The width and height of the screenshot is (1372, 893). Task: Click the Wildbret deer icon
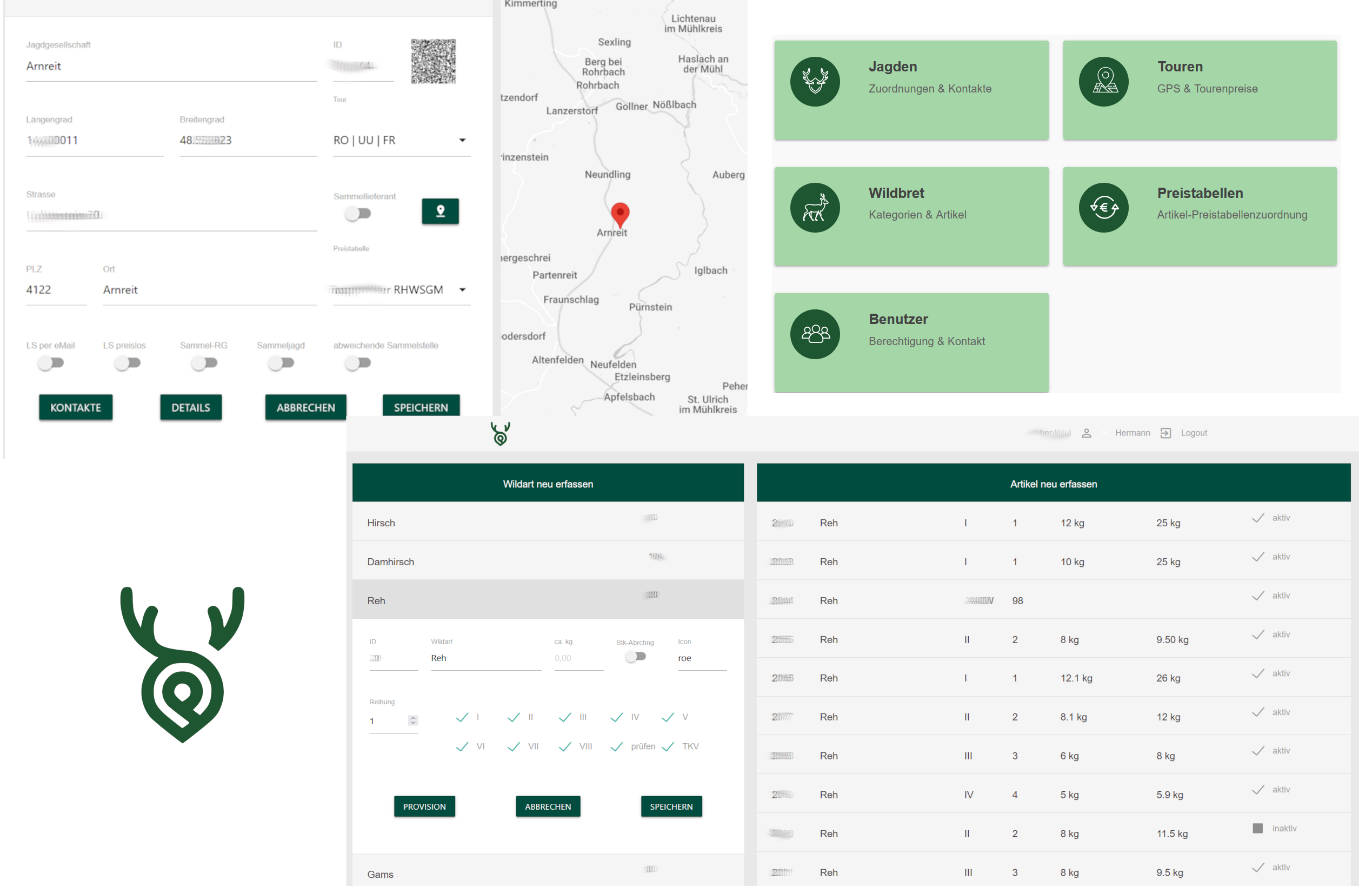tap(815, 208)
